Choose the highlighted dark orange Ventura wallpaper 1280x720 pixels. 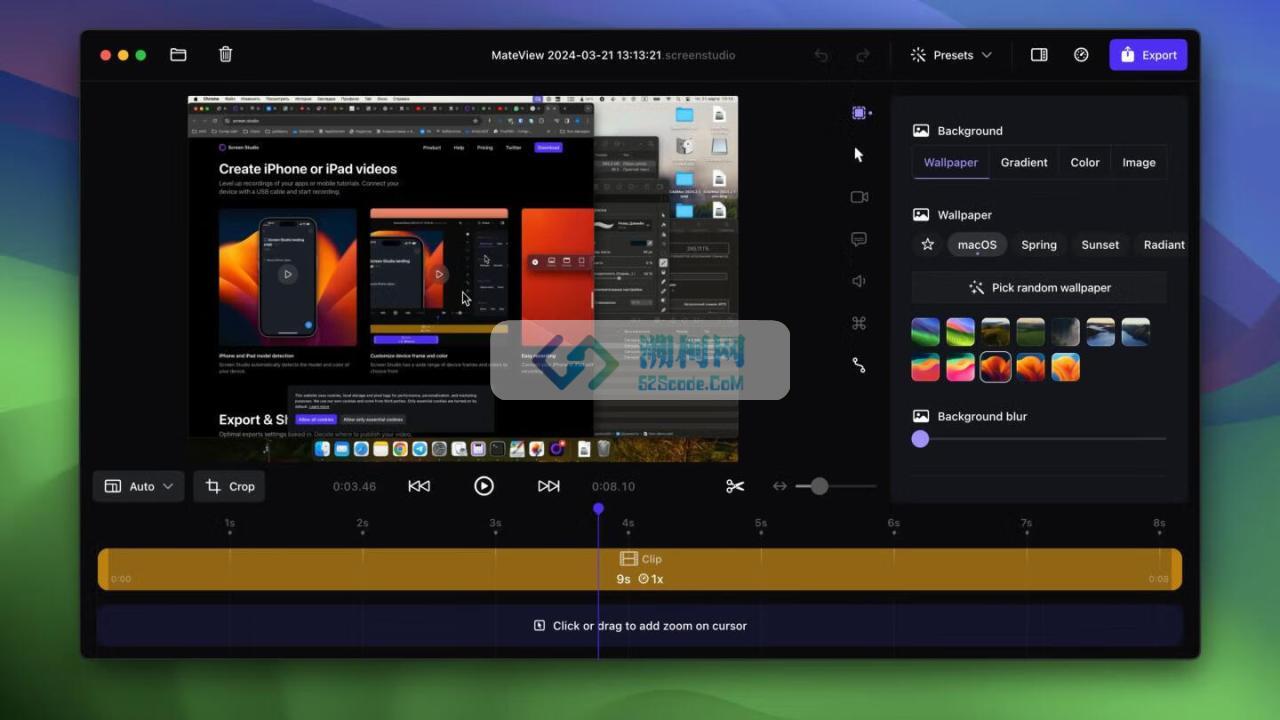[x=996, y=367]
